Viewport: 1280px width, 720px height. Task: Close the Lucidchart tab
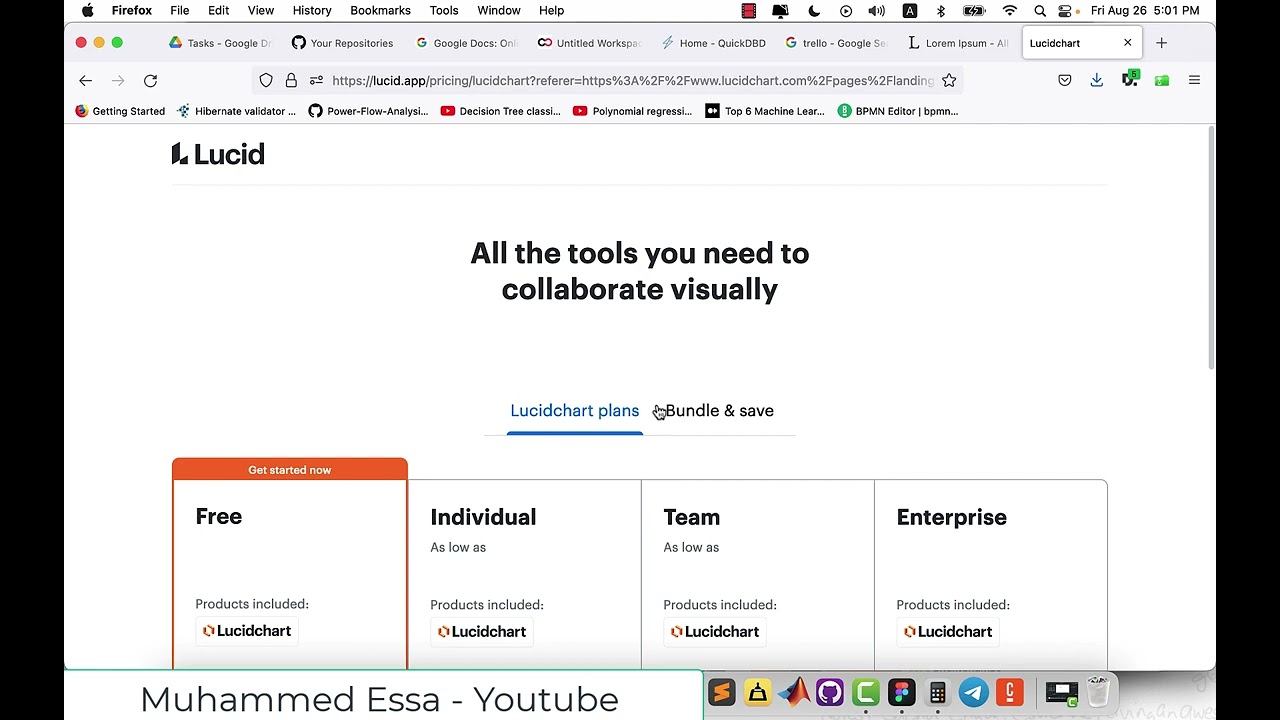(1127, 43)
